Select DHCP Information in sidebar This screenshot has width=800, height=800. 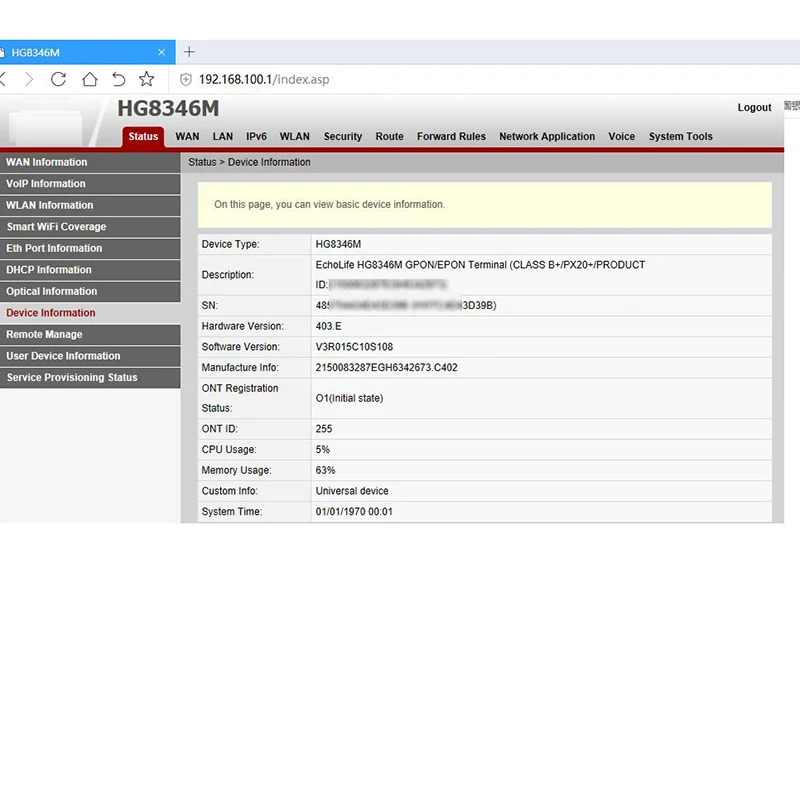pos(90,270)
